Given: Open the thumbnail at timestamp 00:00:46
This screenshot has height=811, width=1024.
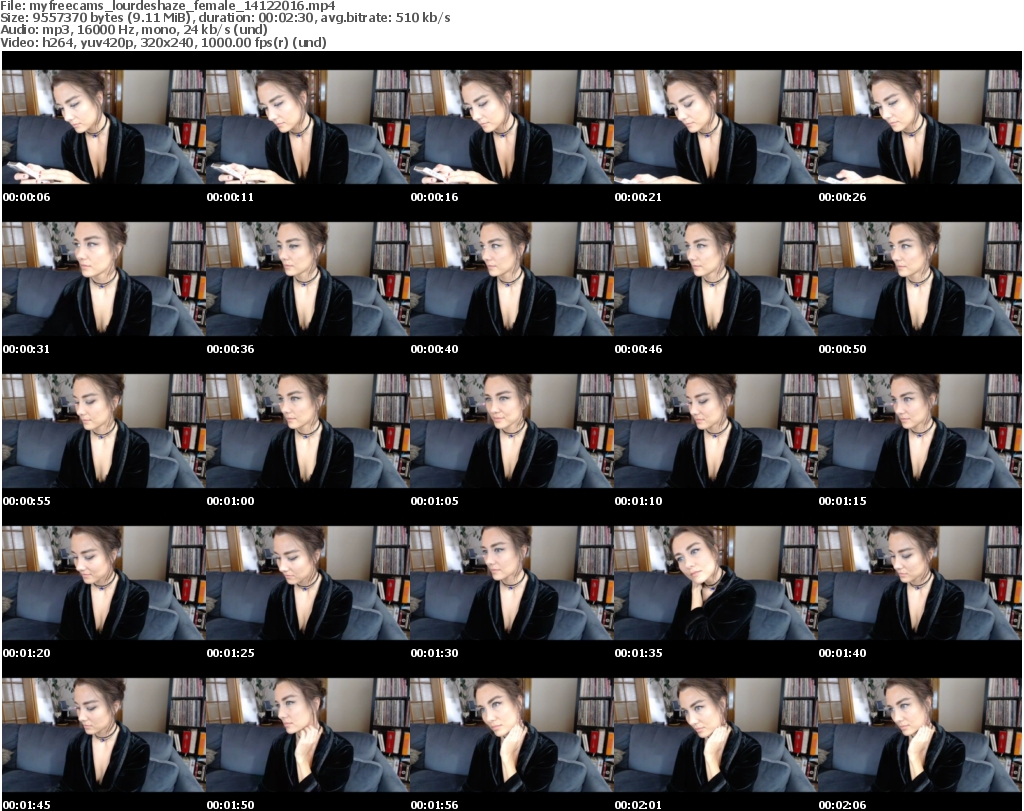Looking at the screenshot, I should [715, 279].
